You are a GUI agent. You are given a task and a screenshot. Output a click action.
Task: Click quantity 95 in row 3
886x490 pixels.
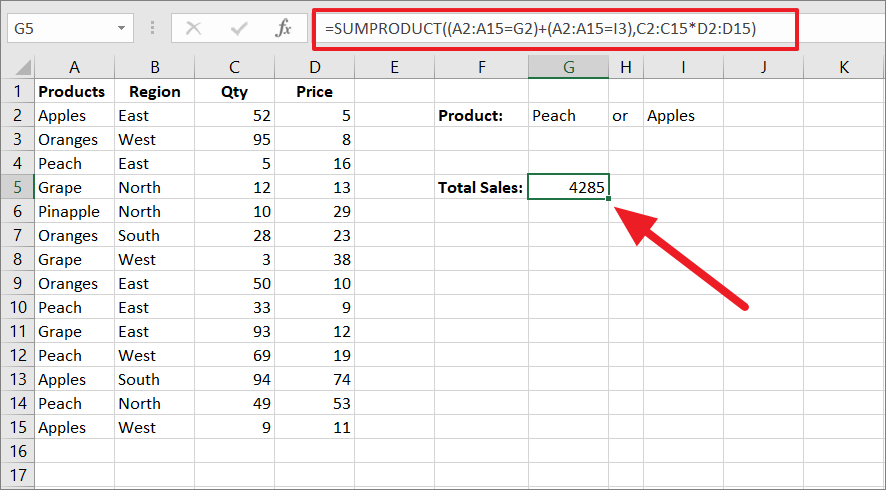[234, 139]
